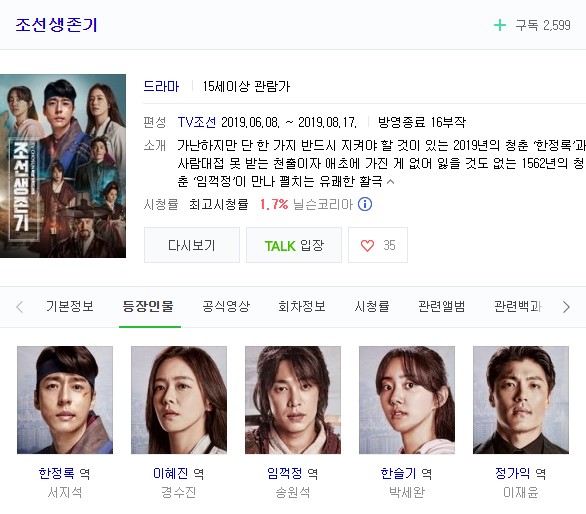Select the 회차정보 tab

click(302, 307)
